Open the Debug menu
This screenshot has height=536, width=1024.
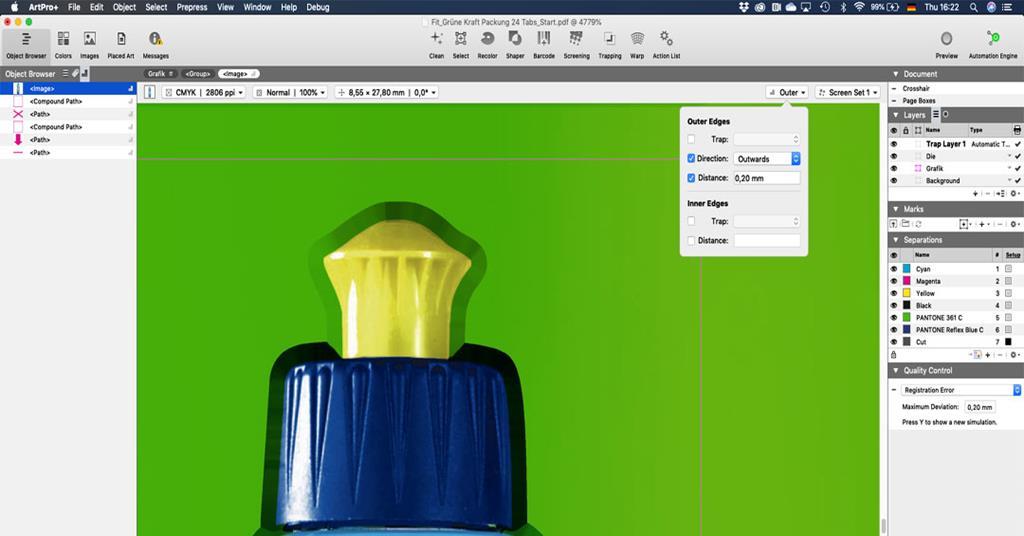tap(318, 7)
